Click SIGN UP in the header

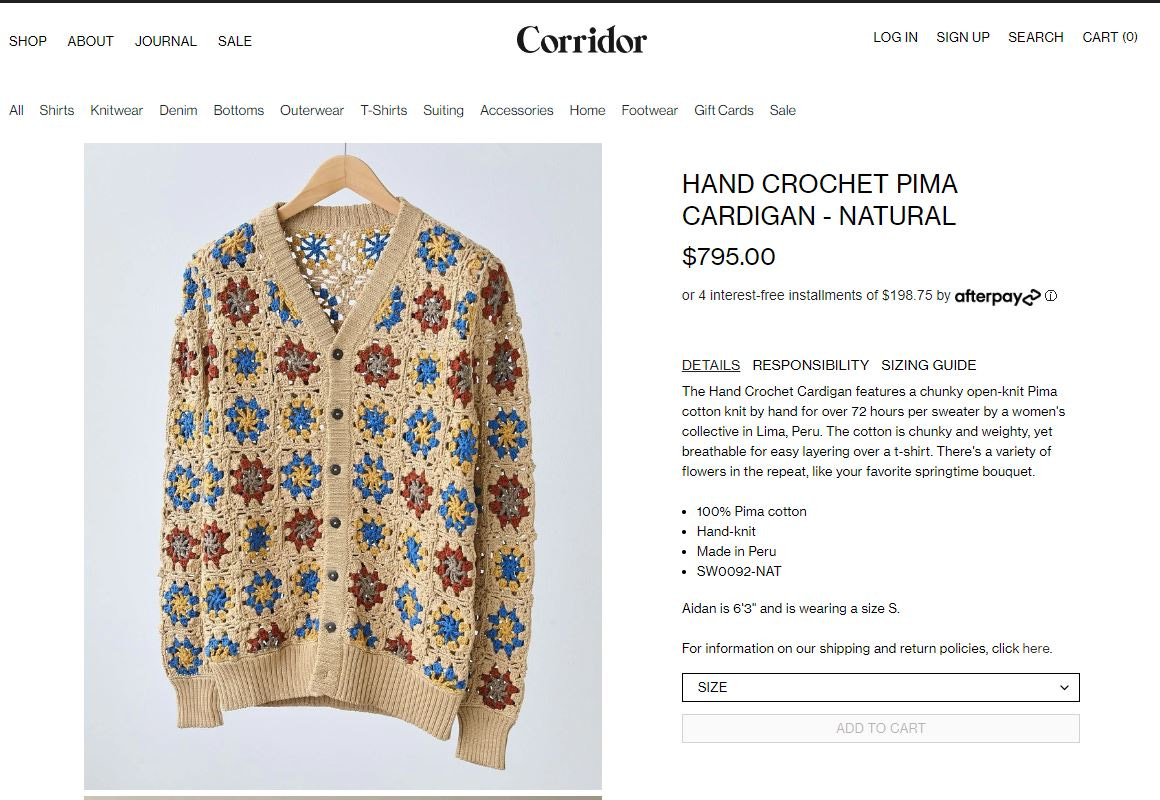962,37
